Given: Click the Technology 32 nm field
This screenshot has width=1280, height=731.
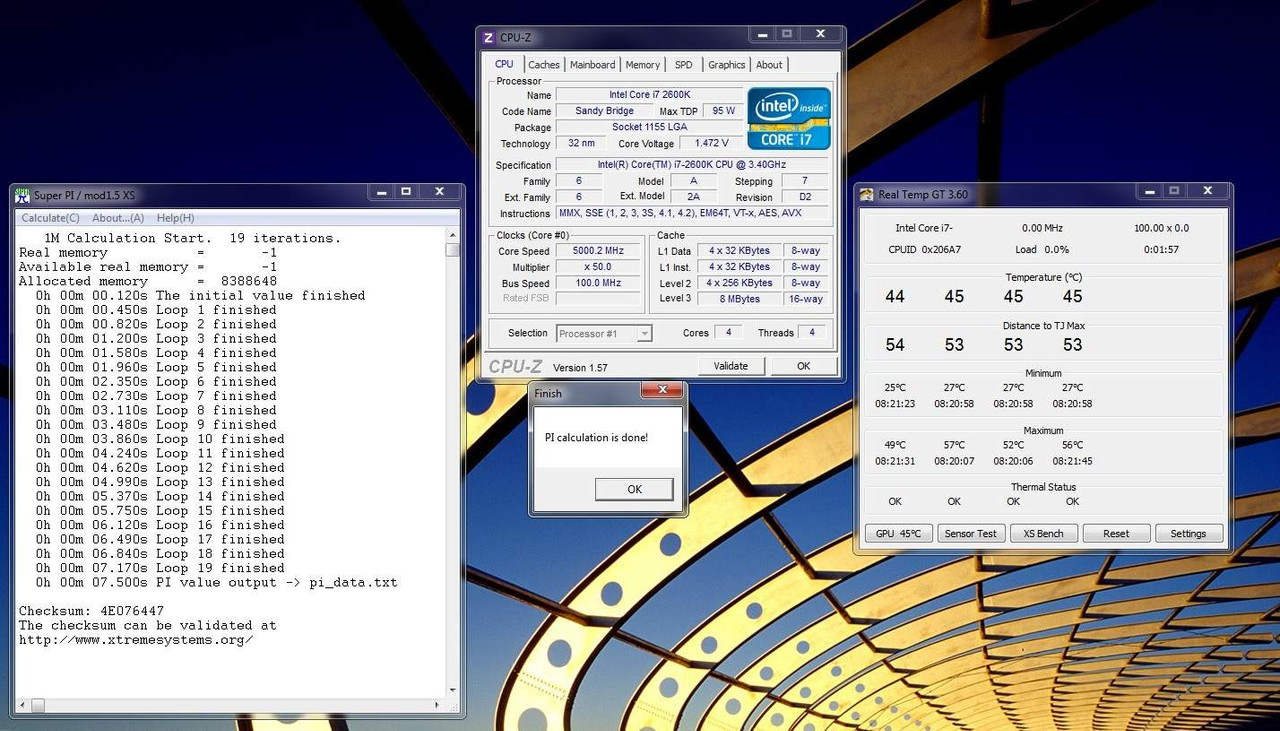Looking at the screenshot, I should (580, 143).
